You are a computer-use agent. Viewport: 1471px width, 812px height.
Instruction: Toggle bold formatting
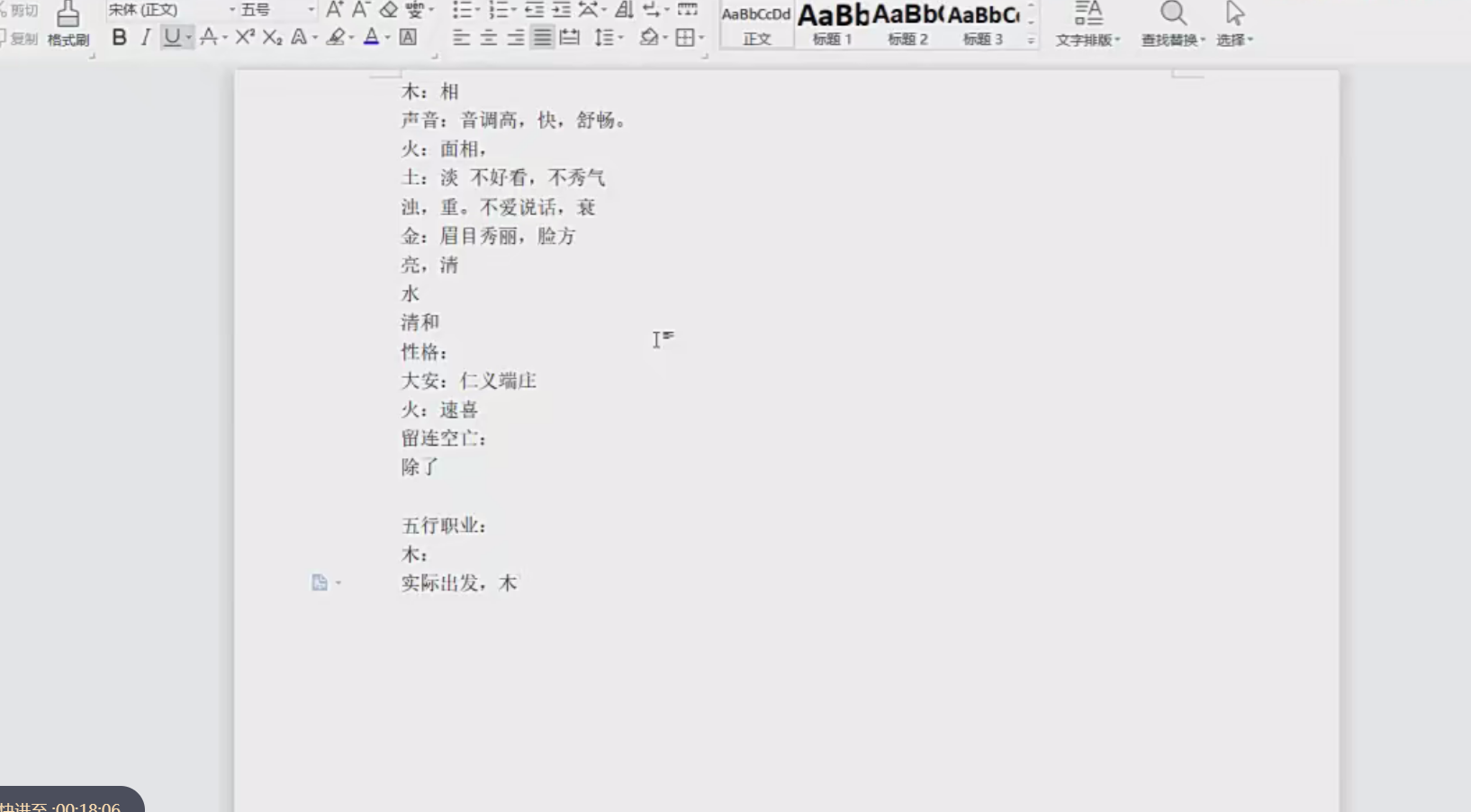pyautogui.click(x=118, y=37)
